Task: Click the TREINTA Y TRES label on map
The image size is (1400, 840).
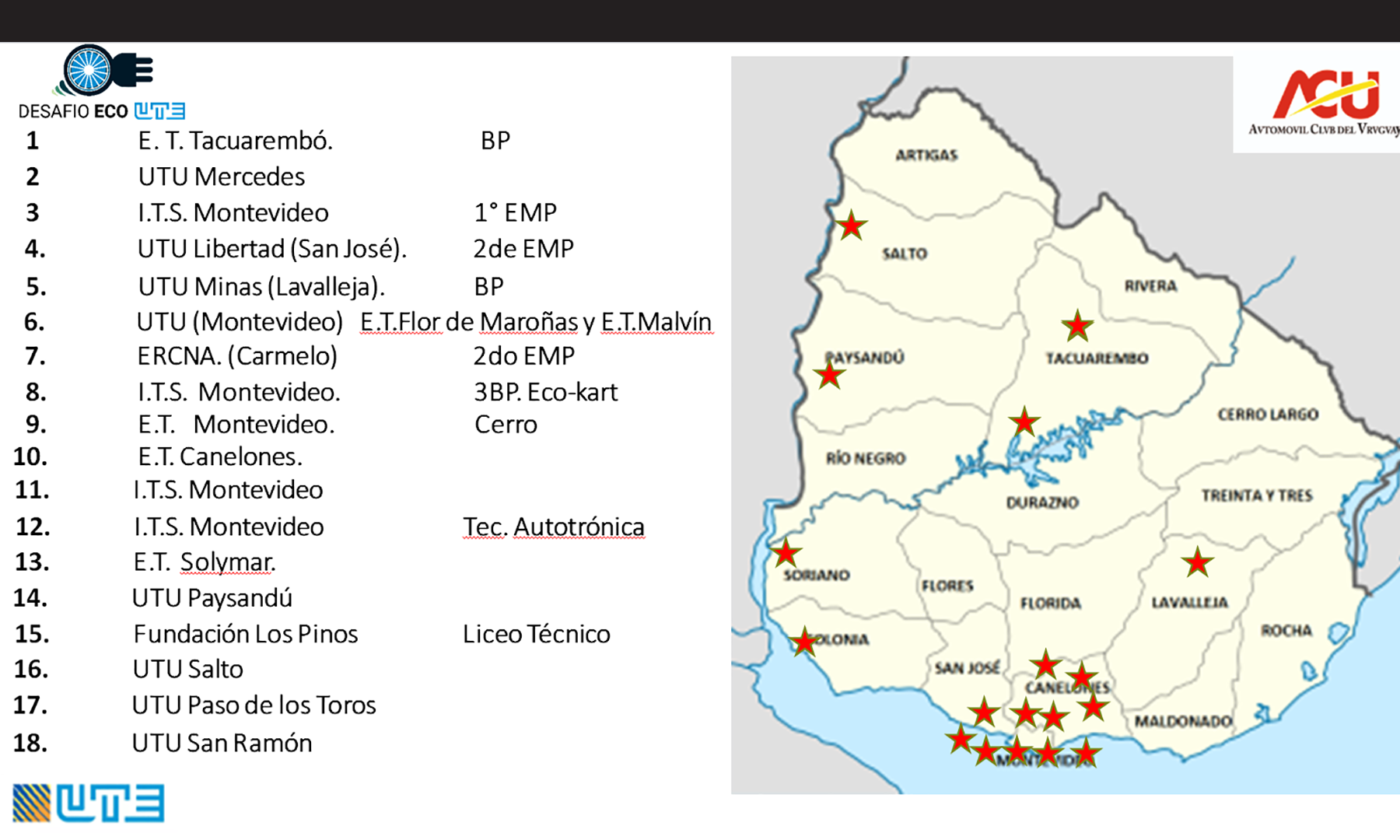Action: [1257, 495]
